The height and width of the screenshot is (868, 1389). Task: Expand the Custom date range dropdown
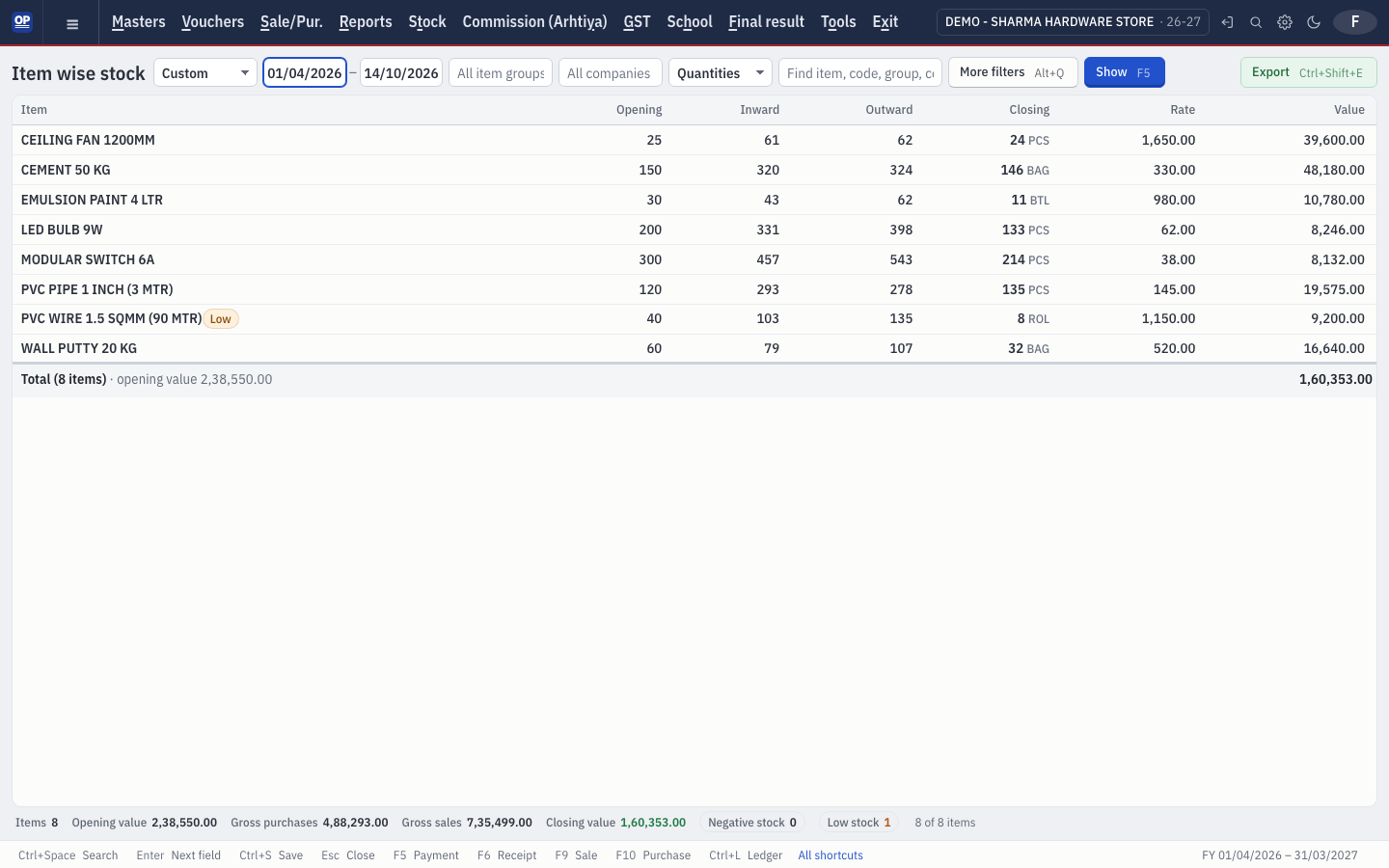coord(205,73)
